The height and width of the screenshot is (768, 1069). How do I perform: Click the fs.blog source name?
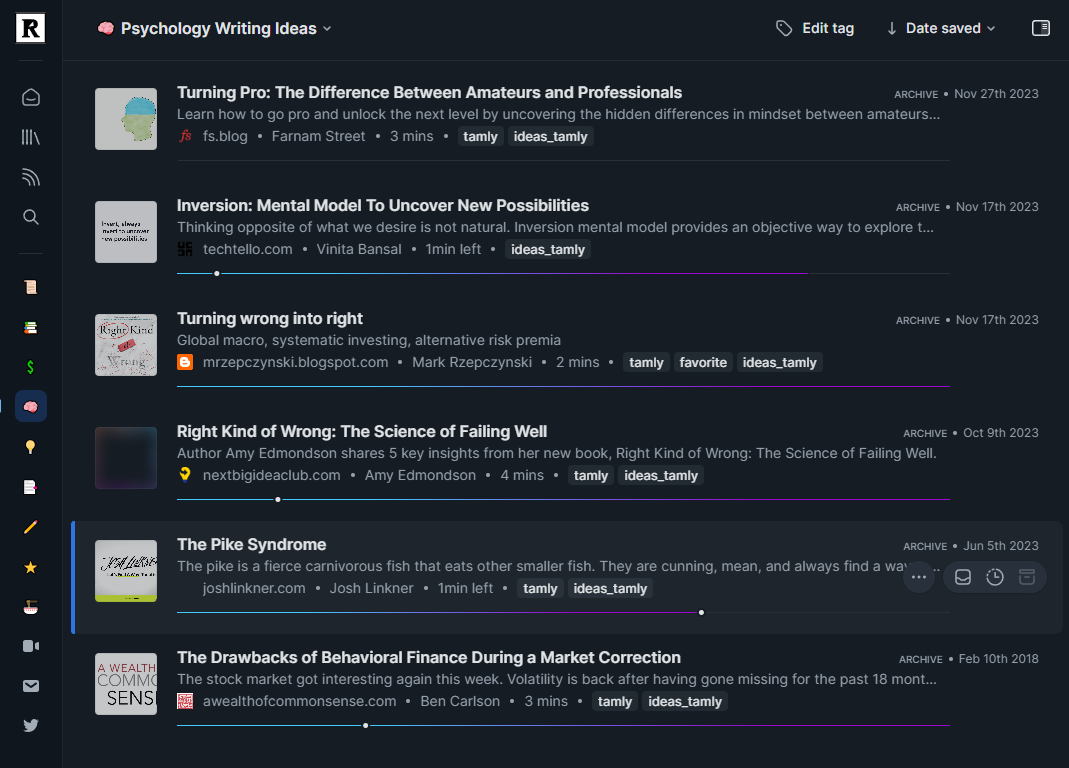pyautogui.click(x=225, y=136)
